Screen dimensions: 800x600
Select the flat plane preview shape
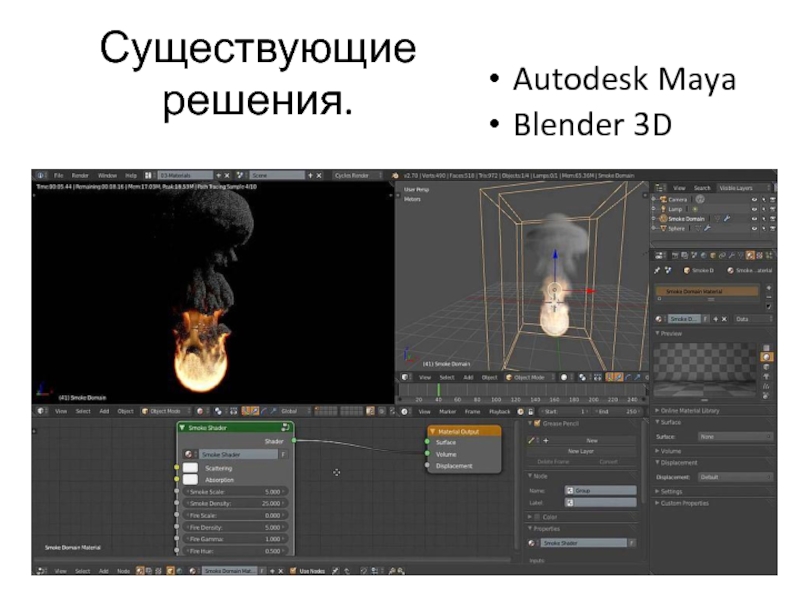pos(766,347)
